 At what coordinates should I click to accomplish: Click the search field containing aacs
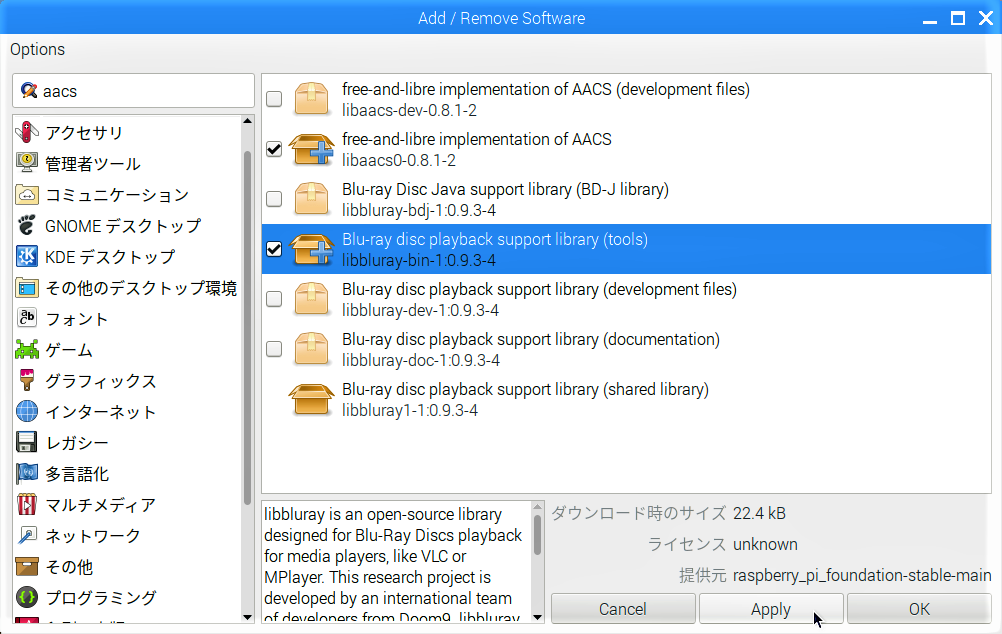click(140, 91)
